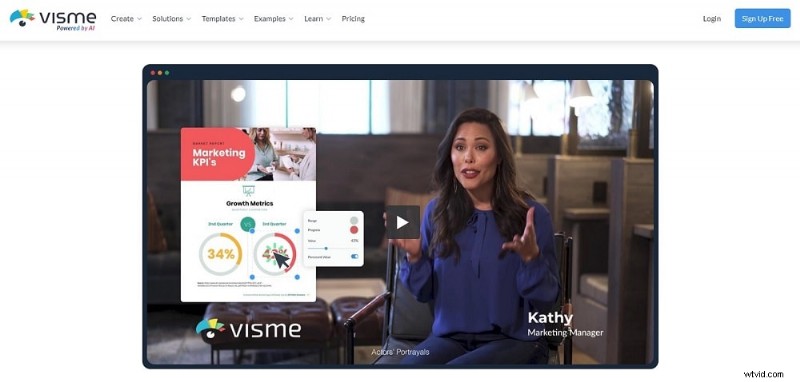The image size is (800, 382).
Task: Expand the Learn dropdown chevron
Action: point(329,19)
